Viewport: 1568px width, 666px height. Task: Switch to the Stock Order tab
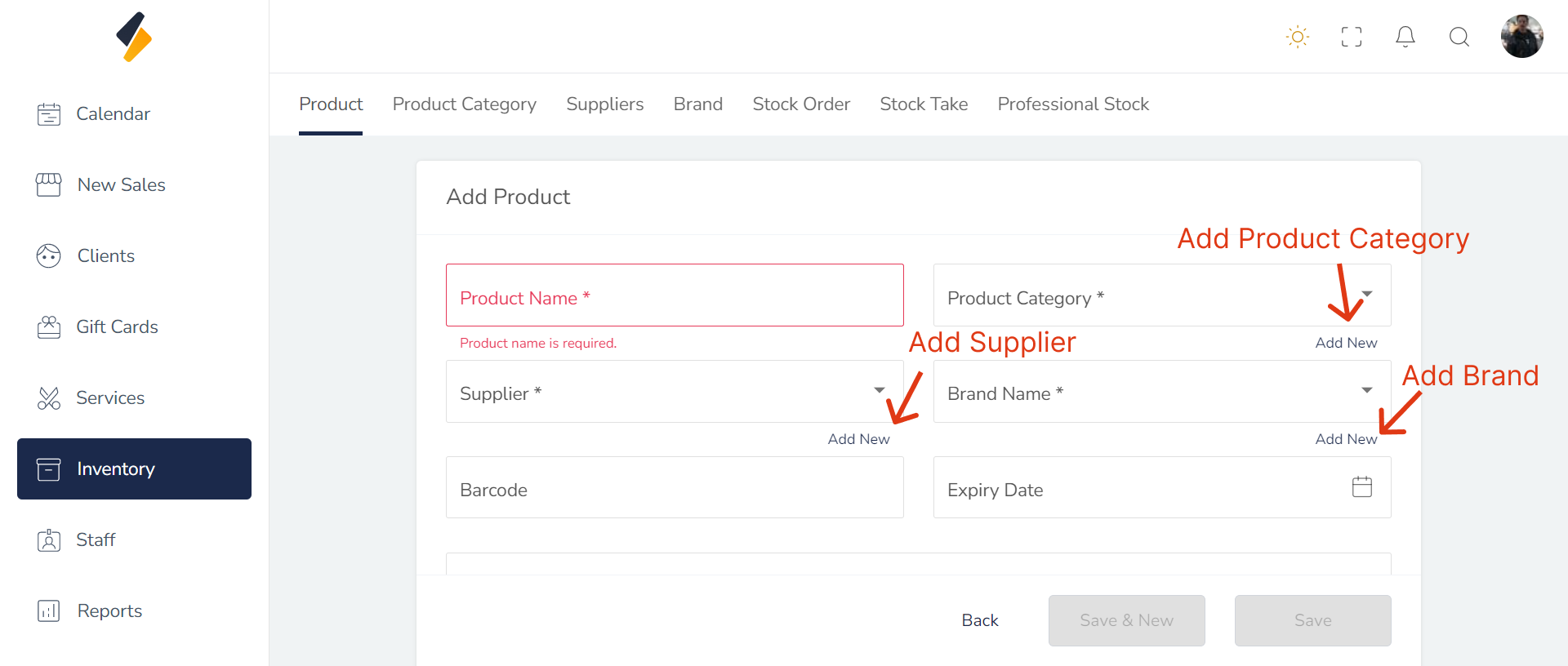click(801, 104)
